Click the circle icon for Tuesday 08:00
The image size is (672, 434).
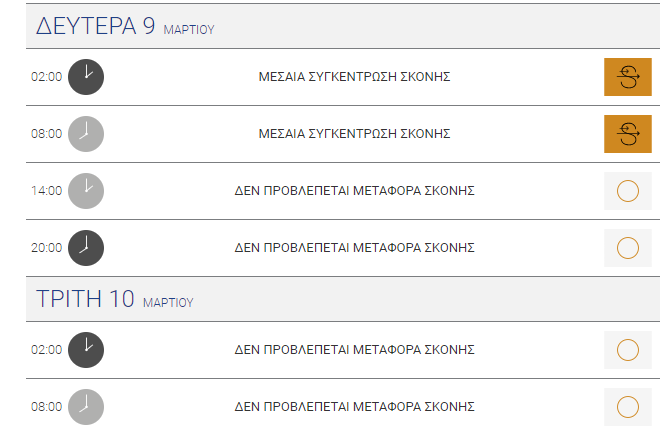point(628,407)
